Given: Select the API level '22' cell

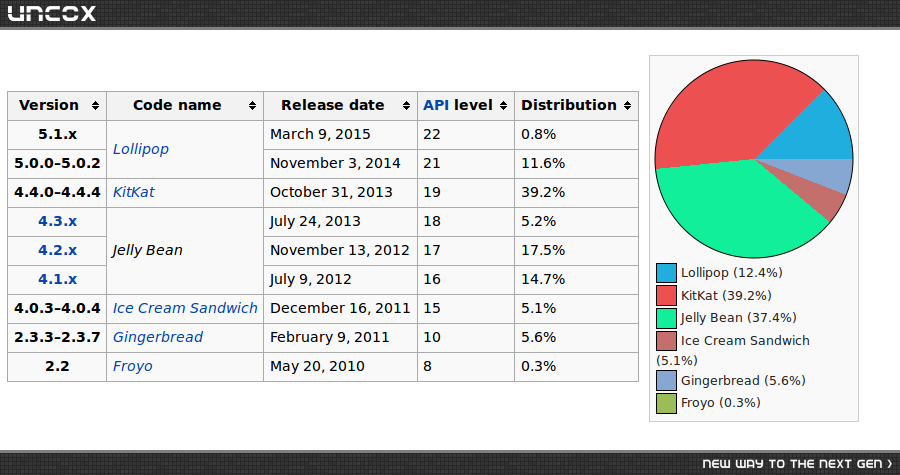Looking at the screenshot, I should (x=466, y=135).
